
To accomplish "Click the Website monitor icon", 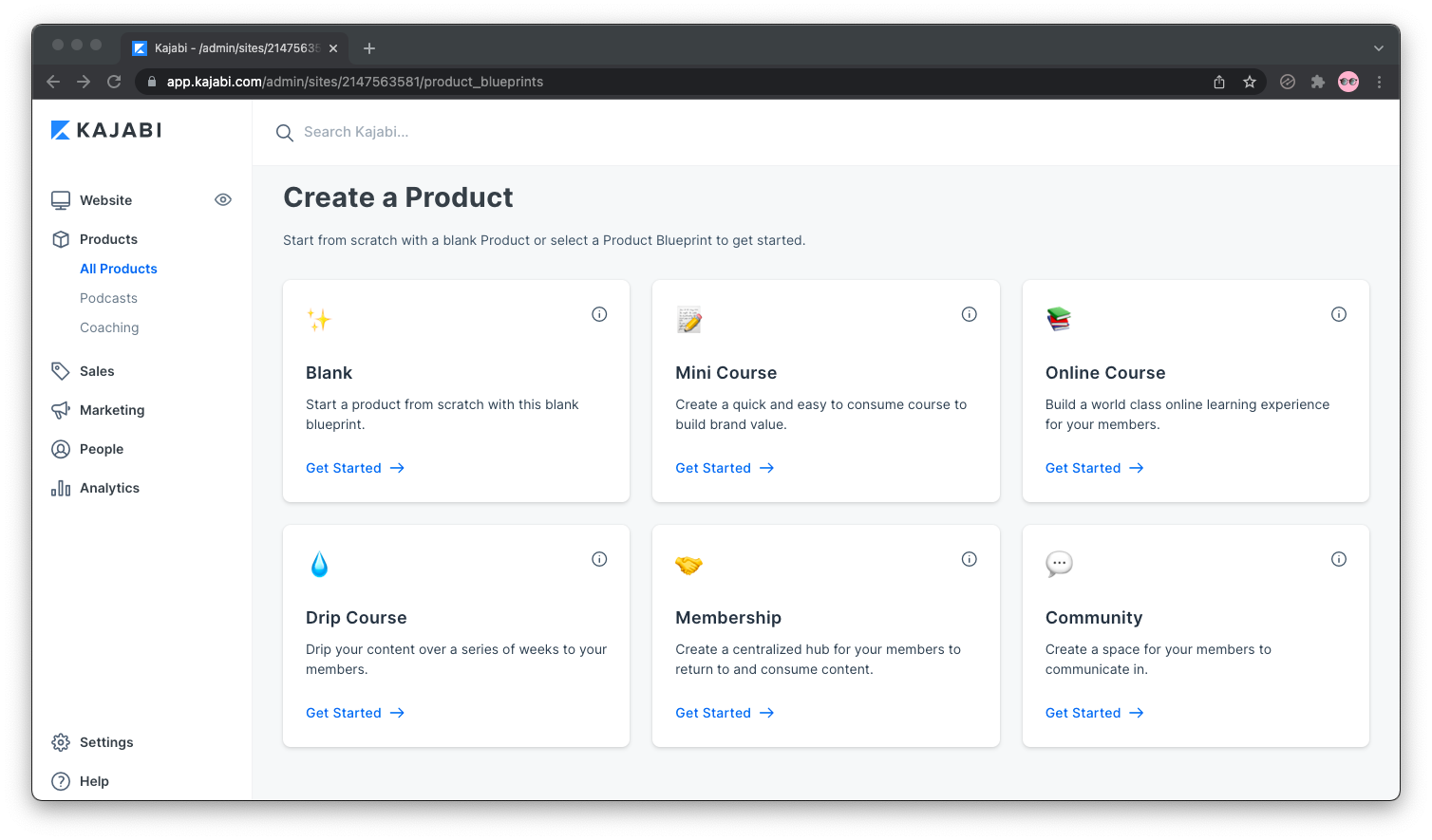I will (x=61, y=200).
